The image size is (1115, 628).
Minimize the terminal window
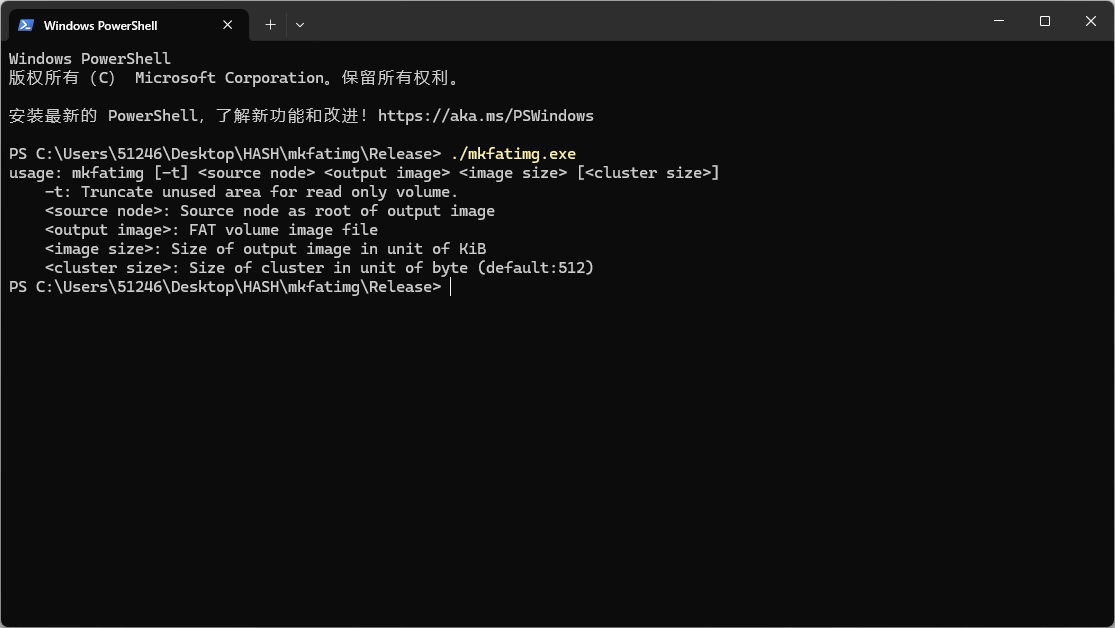point(998,21)
